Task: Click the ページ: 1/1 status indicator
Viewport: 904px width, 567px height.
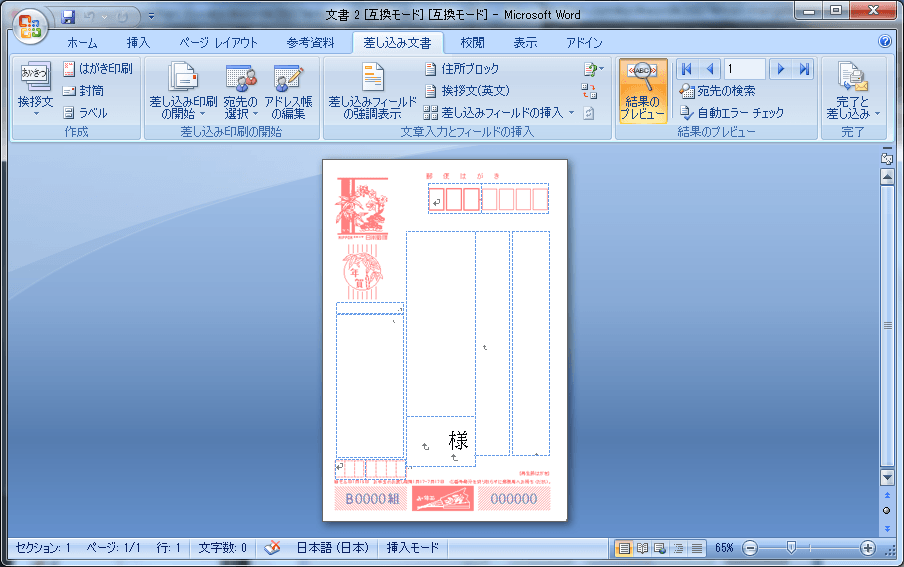Action: (113, 547)
